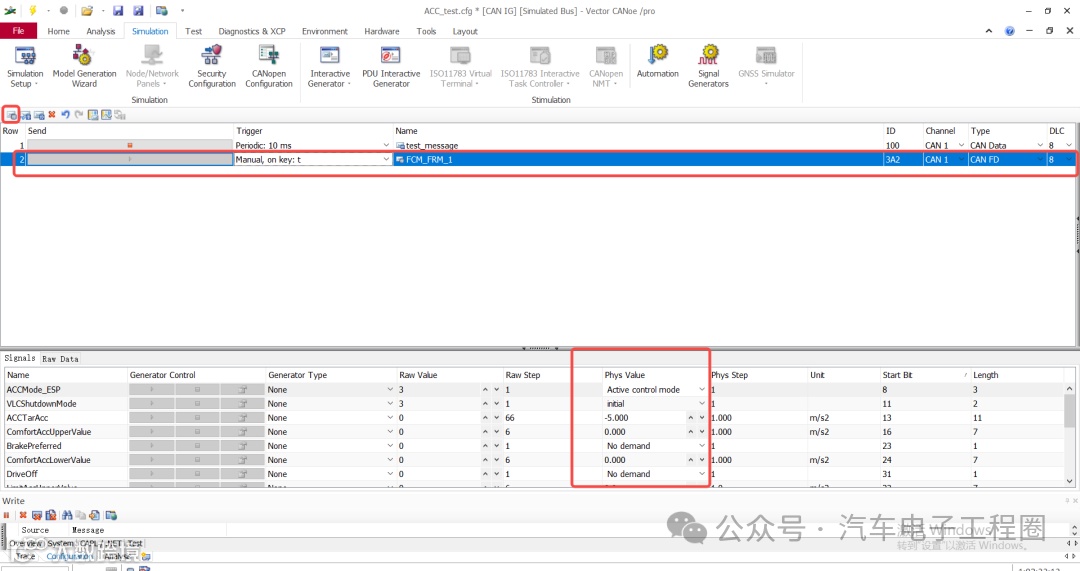Launch Model Generation Wizard
The height and width of the screenshot is (571, 1080).
pyautogui.click(x=84, y=66)
